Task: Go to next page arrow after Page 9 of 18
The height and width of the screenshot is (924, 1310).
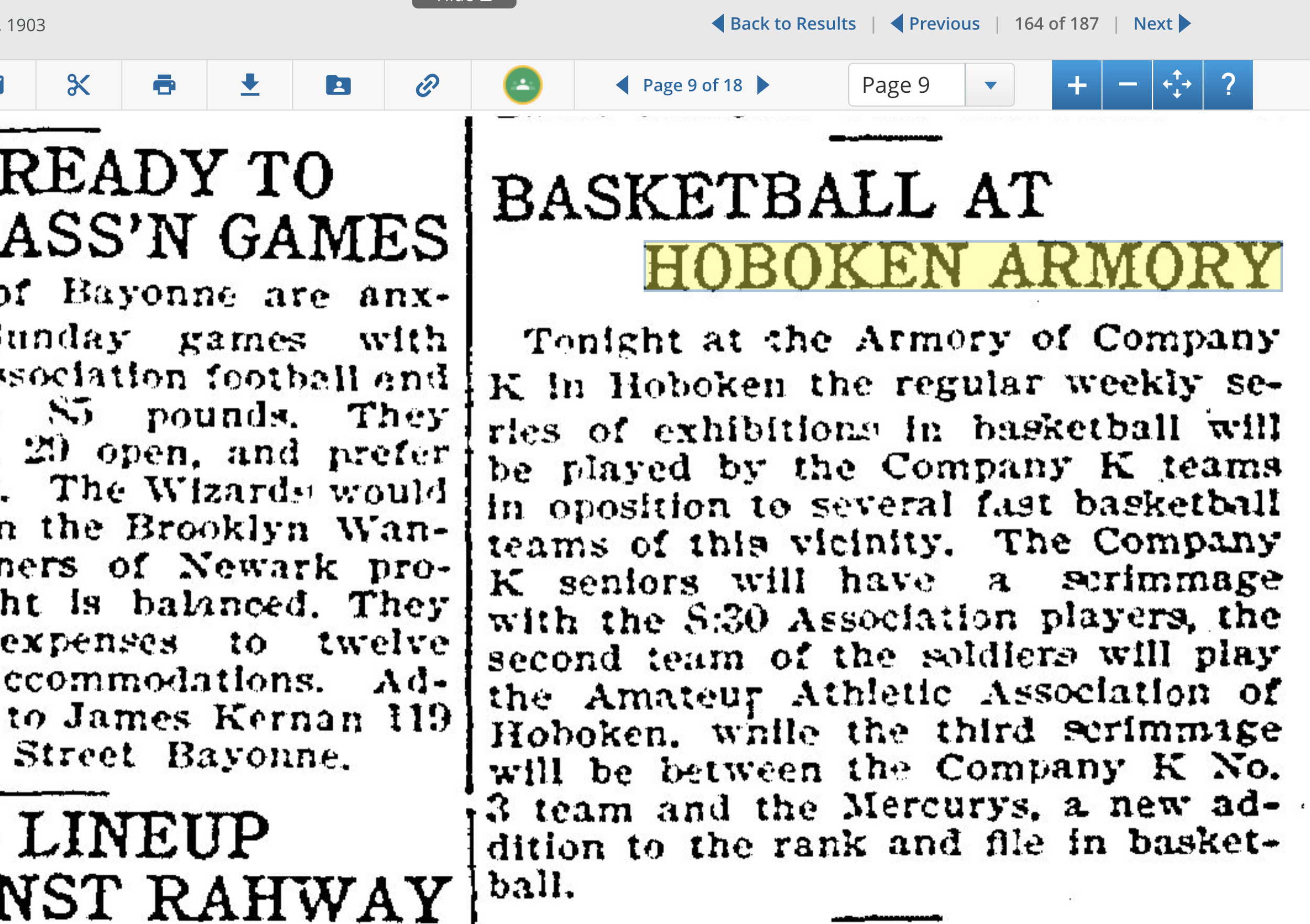Action: click(x=763, y=85)
